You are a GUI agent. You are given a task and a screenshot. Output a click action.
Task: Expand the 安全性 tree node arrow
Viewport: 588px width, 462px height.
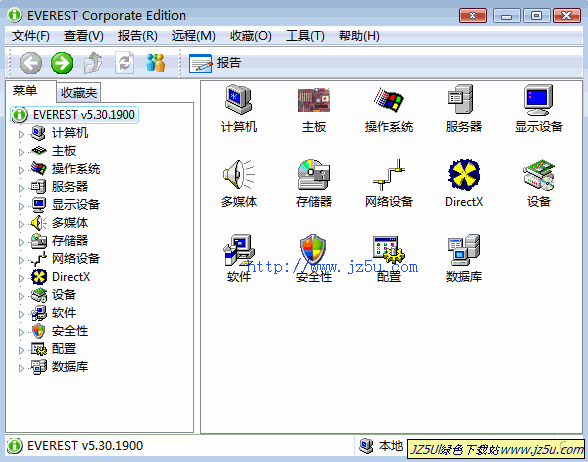click(x=21, y=332)
